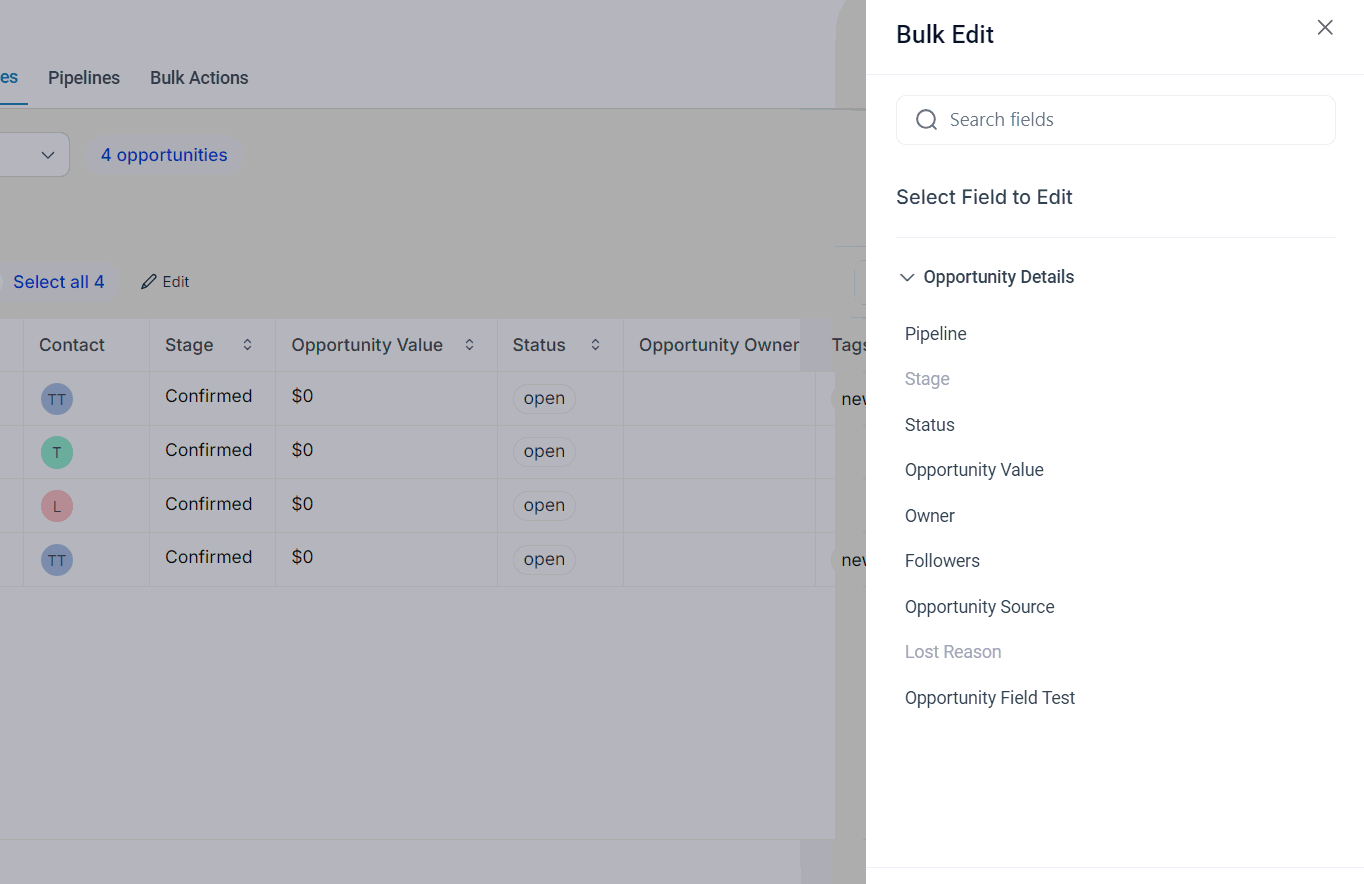Sort by Opportunity Value column arrows

point(469,345)
